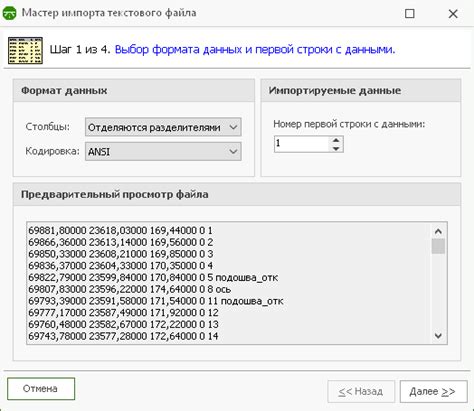The width and height of the screenshot is (474, 411).
Task: Open the Столбцы dropdown
Action: (163, 127)
